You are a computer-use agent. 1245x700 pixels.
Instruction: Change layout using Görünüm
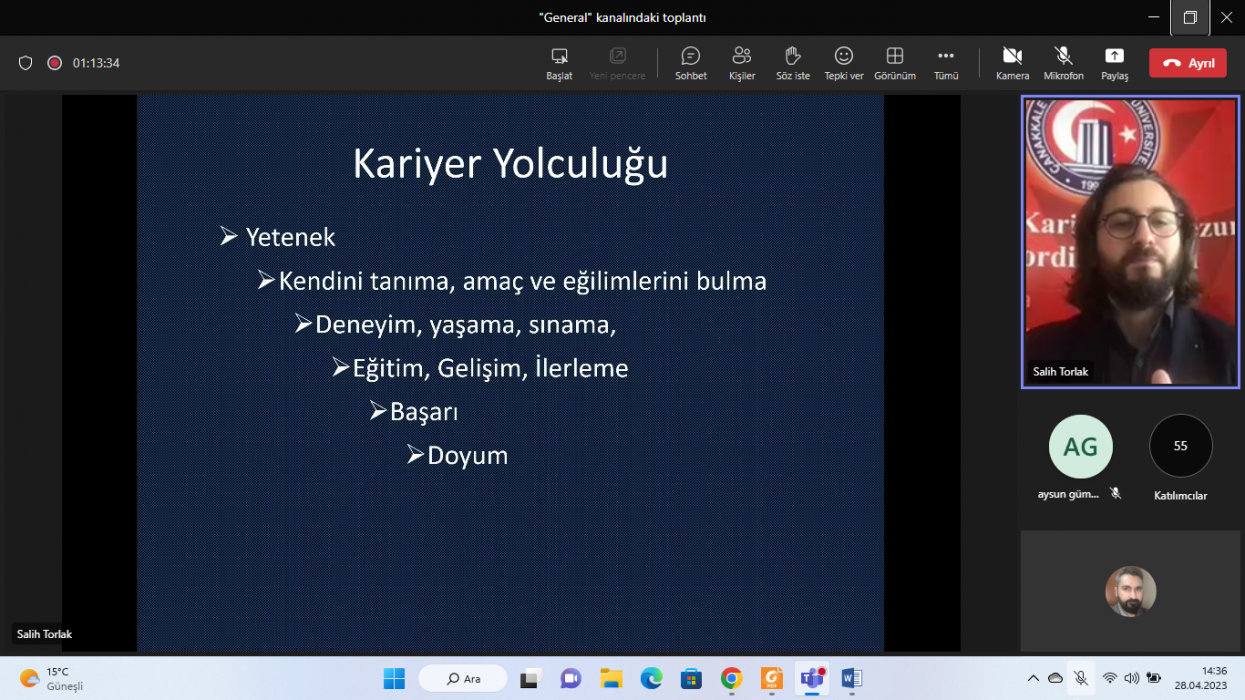[x=895, y=63]
